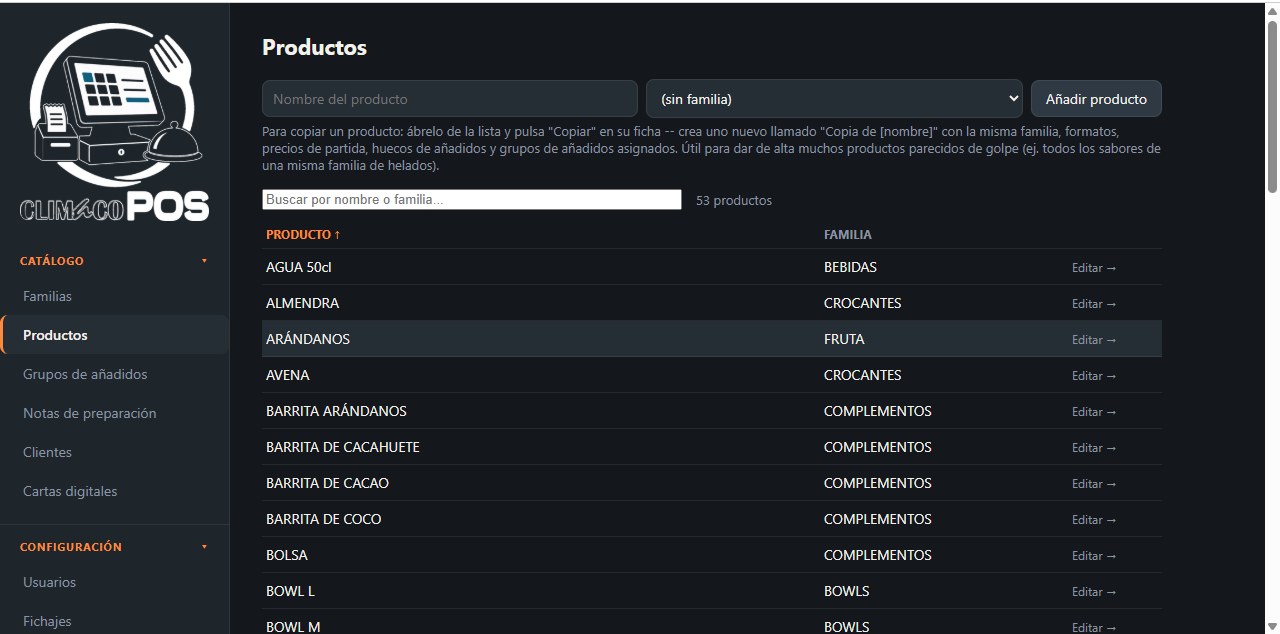Sort by the PRODUCTO column header
This screenshot has height=634, width=1280.
point(303,235)
